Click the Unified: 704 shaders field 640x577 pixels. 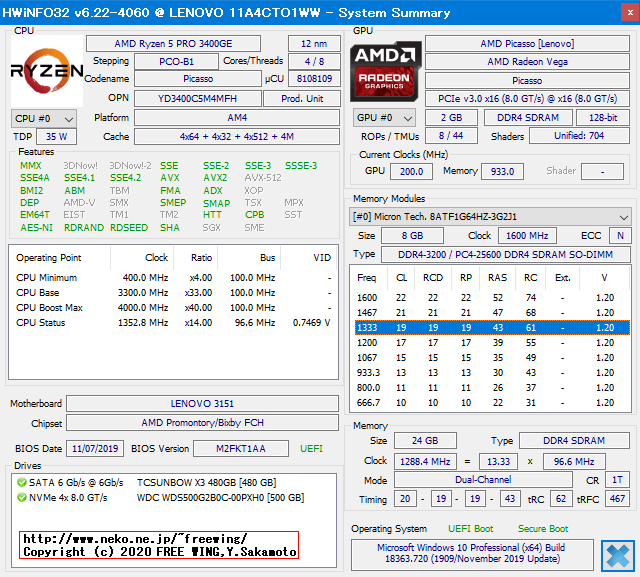(580, 135)
